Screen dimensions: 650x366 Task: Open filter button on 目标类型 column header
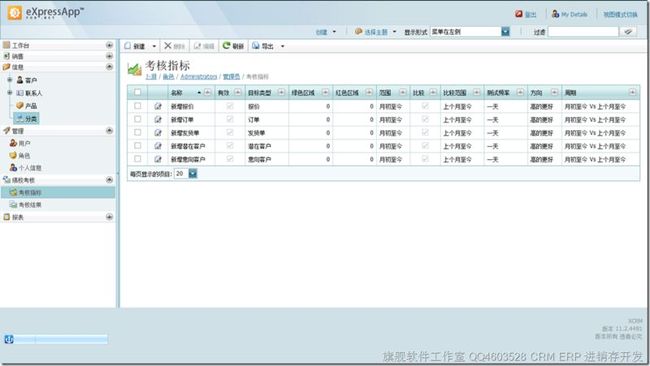pos(281,92)
